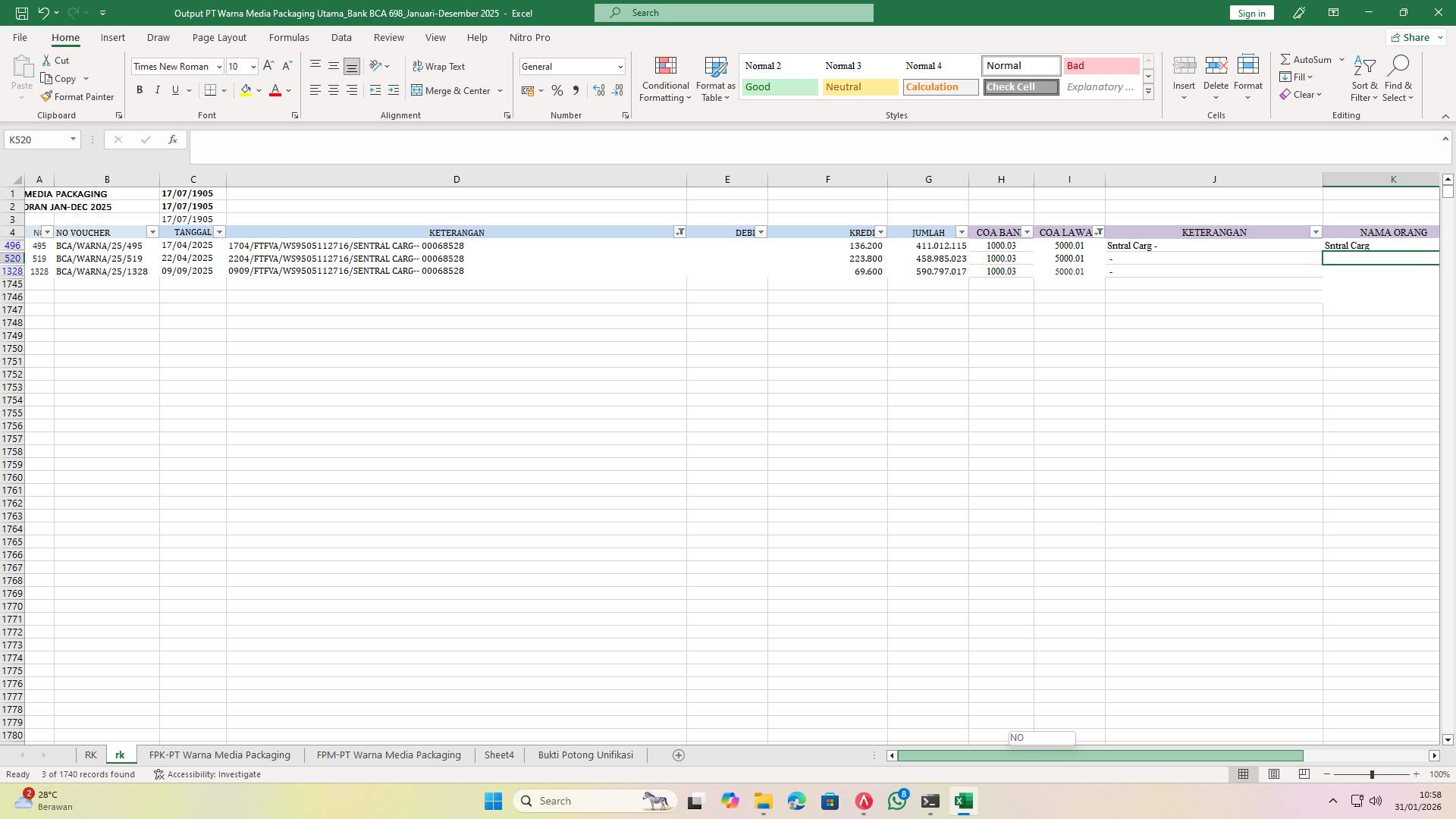Open Conditional Formatting options

[665, 79]
